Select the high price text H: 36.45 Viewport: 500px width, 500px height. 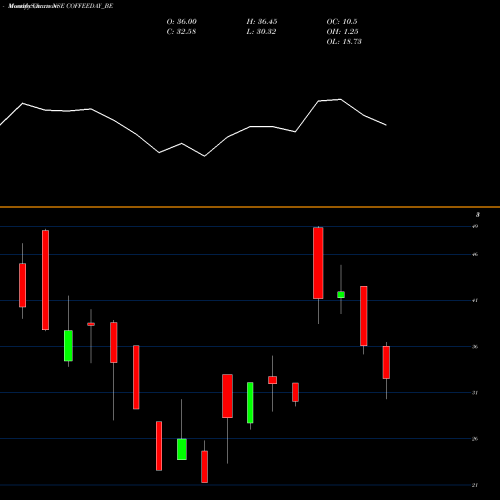click(262, 22)
